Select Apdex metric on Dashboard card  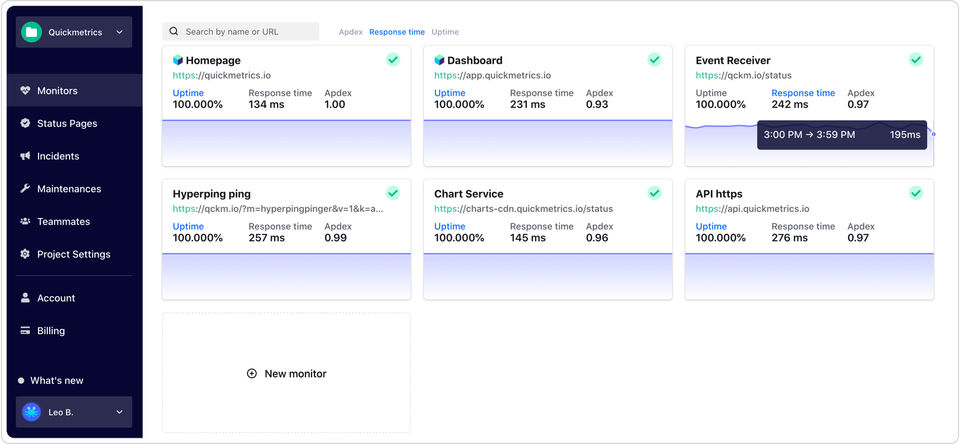(599, 93)
